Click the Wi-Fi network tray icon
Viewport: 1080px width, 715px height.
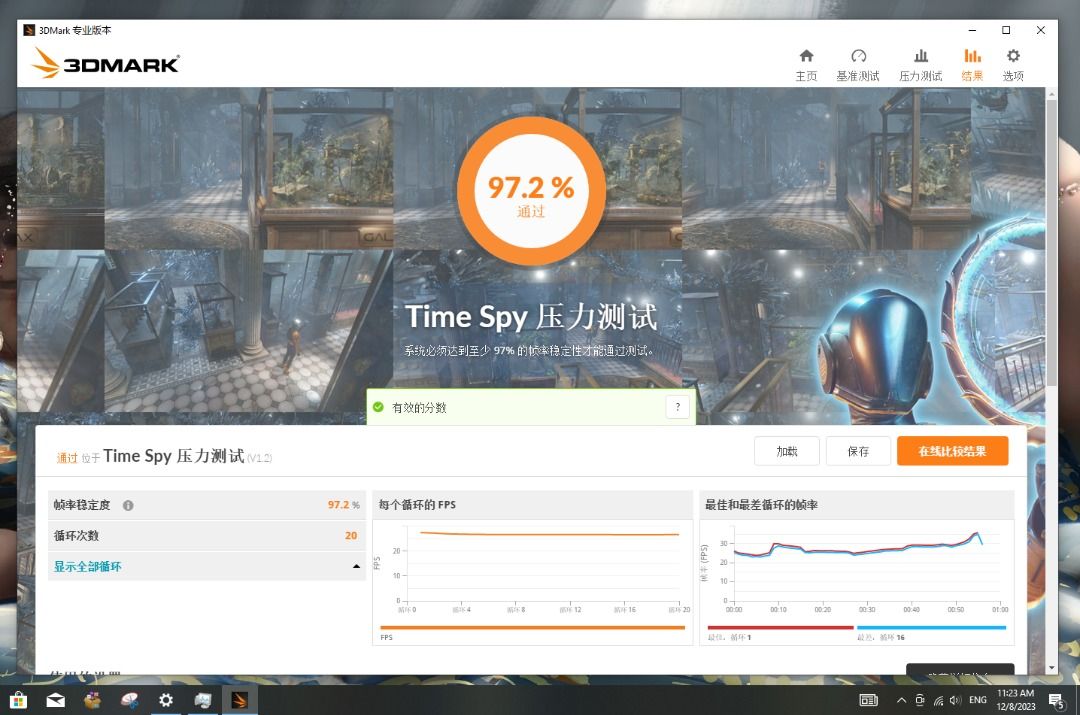tap(937, 701)
